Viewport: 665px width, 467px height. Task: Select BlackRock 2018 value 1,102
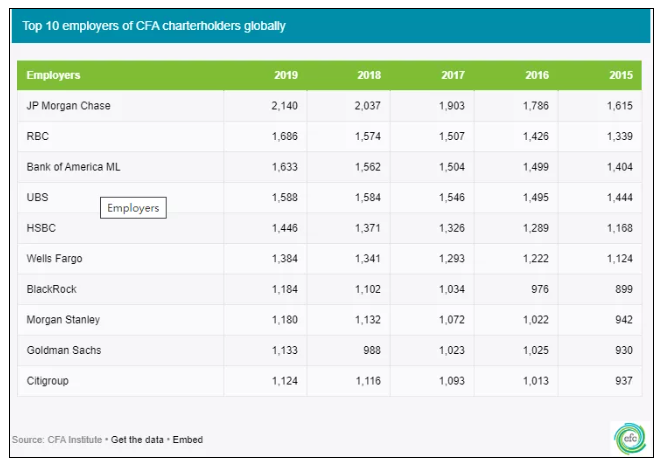tap(368, 289)
